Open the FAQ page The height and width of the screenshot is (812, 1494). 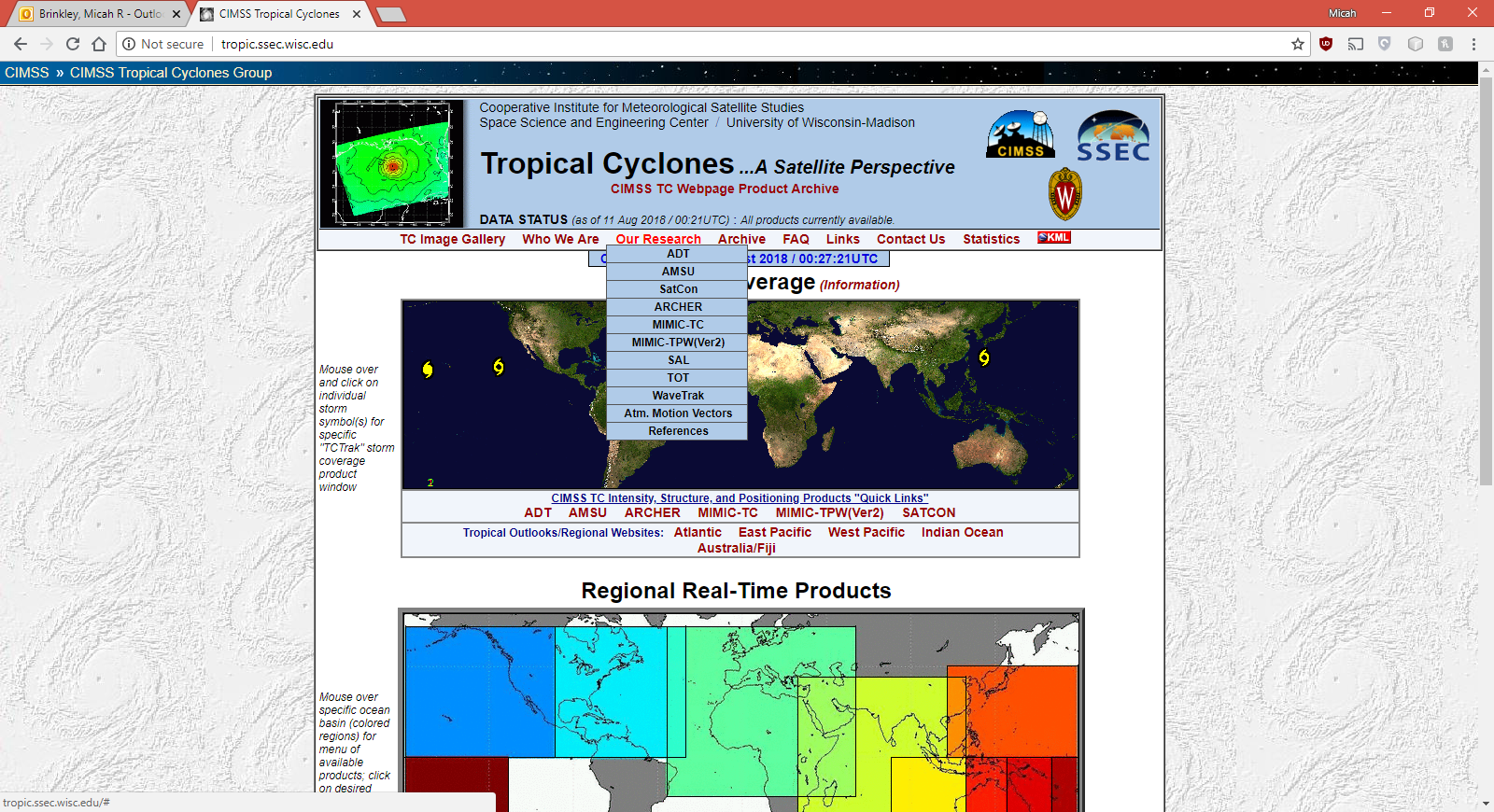click(x=796, y=239)
